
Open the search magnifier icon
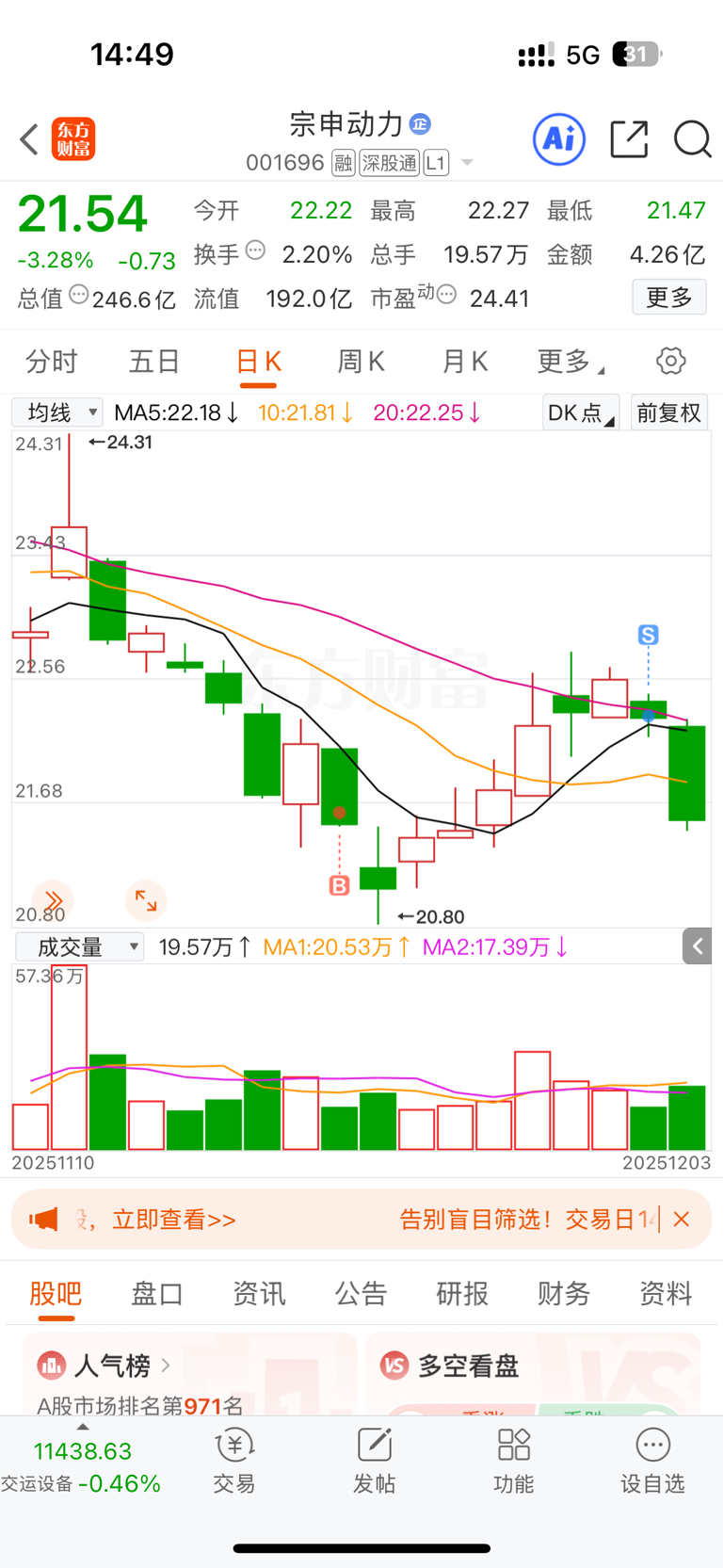693,139
